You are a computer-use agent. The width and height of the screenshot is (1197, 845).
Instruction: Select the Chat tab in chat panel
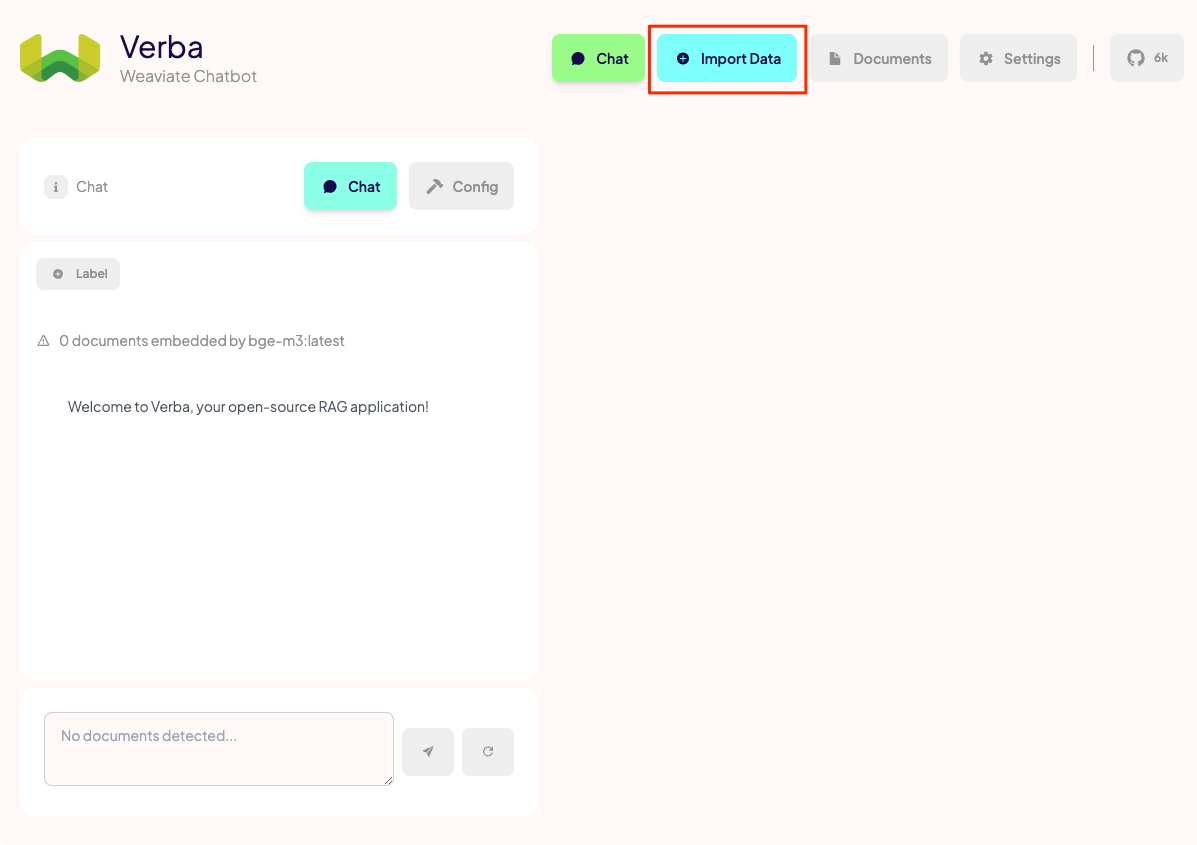tap(350, 186)
